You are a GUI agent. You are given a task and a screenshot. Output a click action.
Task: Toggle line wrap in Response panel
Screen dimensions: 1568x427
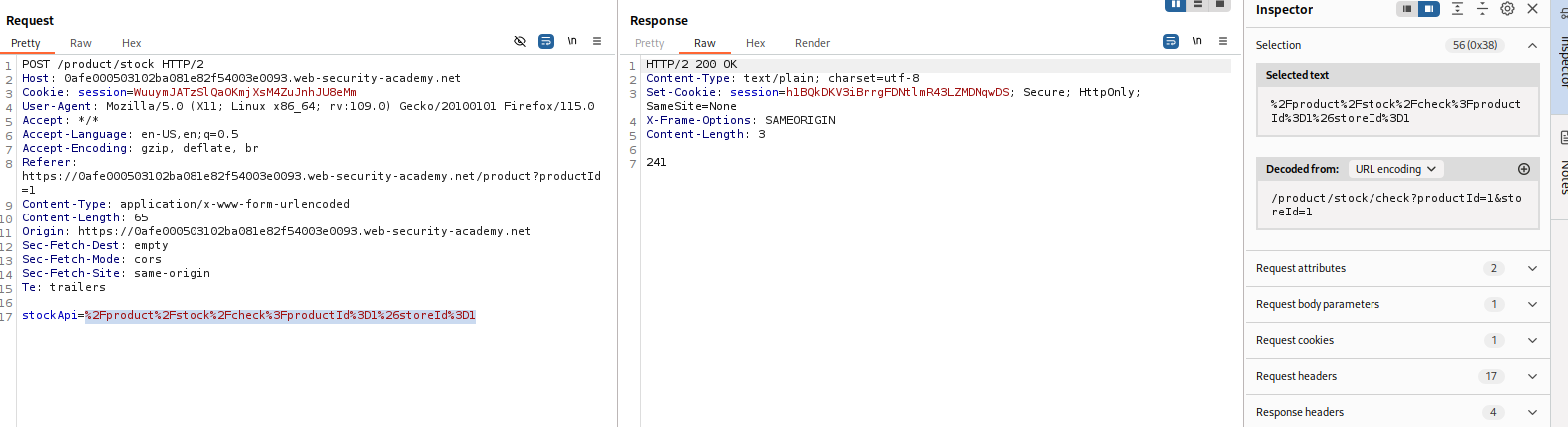coord(1171,42)
